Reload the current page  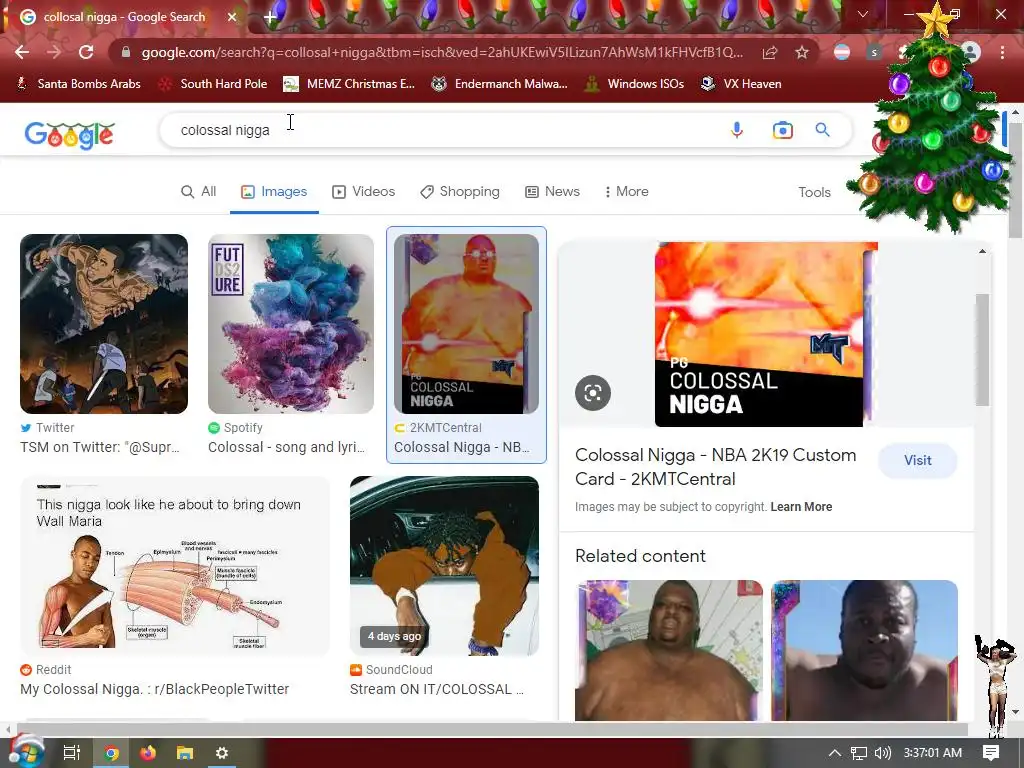[x=86, y=52]
